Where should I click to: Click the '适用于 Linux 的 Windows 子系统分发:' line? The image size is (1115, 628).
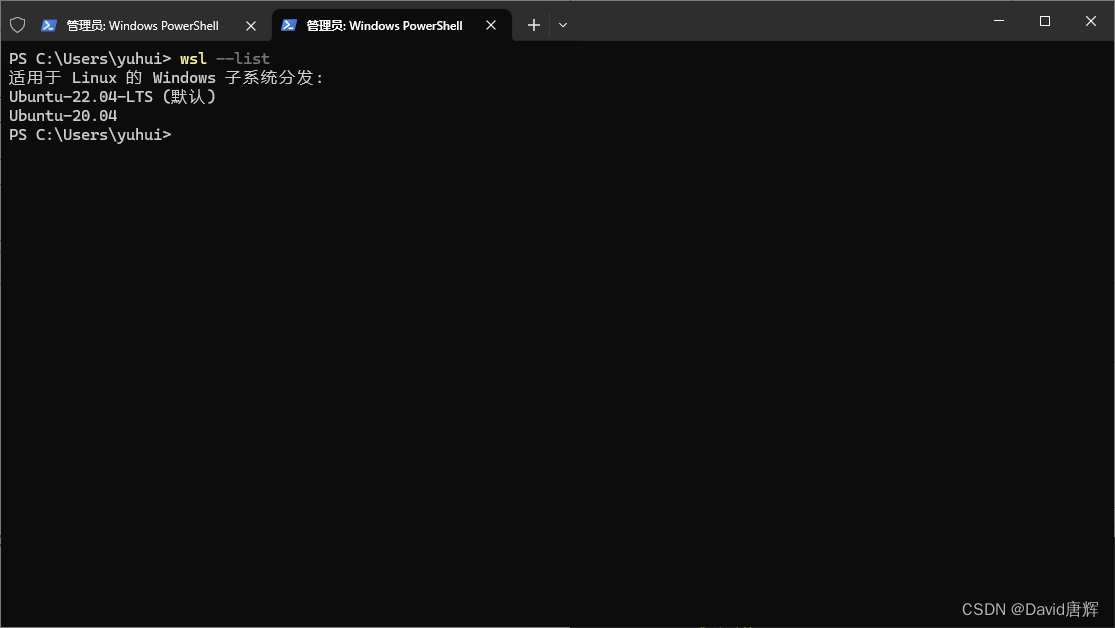tap(166, 78)
